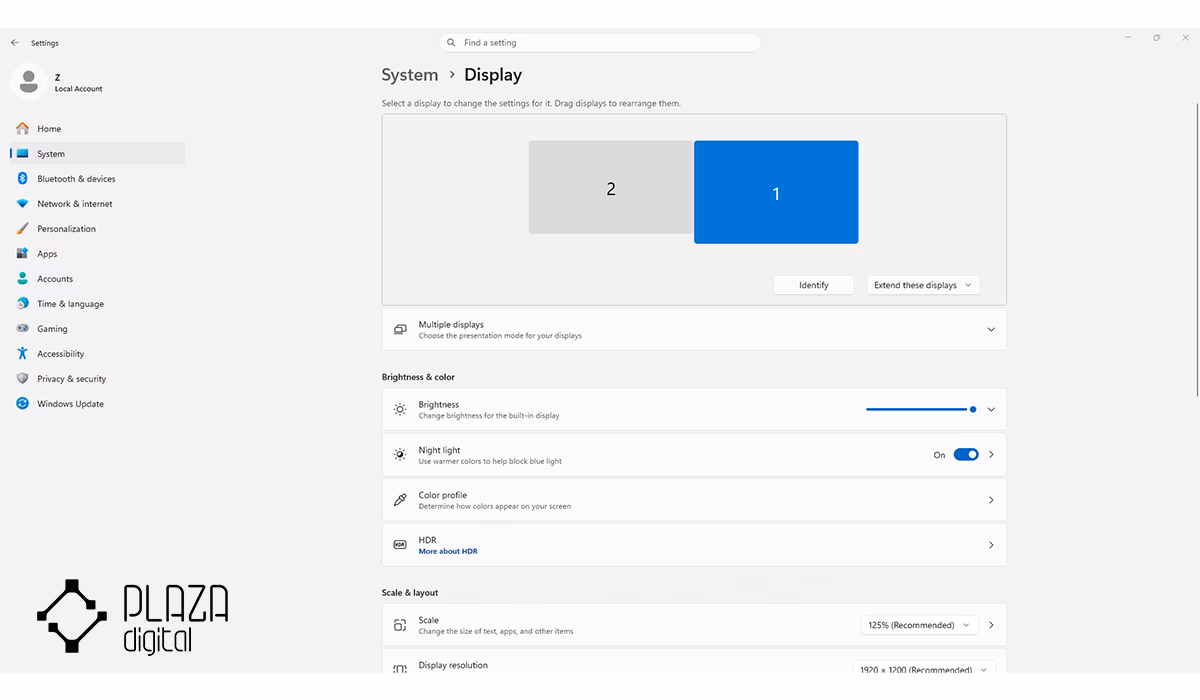Click the Scale row chevron arrow
This screenshot has width=1200, height=700.
[991, 625]
